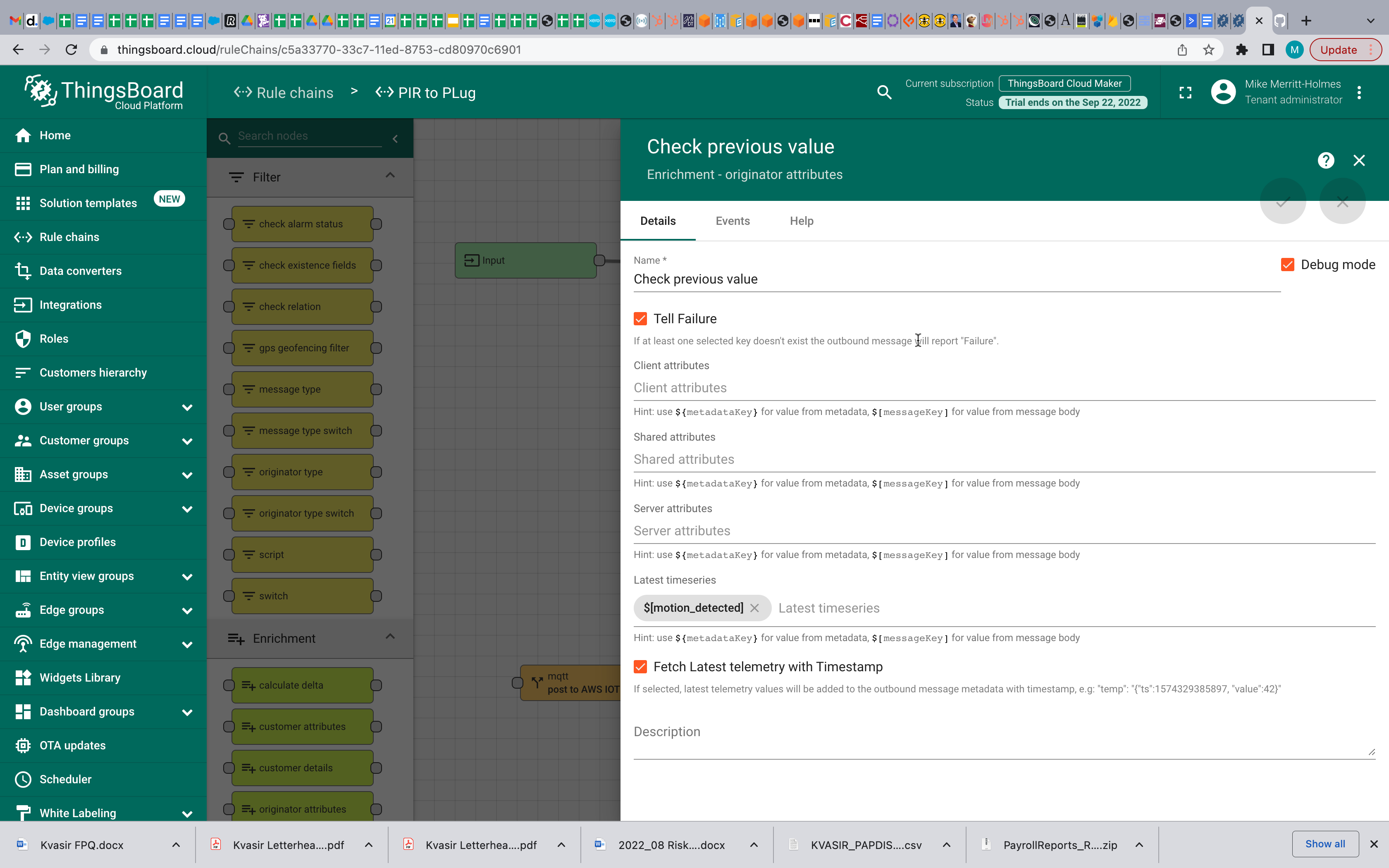This screenshot has height=868, width=1389.
Task: Toggle Fetch Latest telemetry with Timestamp
Action: click(x=640, y=666)
